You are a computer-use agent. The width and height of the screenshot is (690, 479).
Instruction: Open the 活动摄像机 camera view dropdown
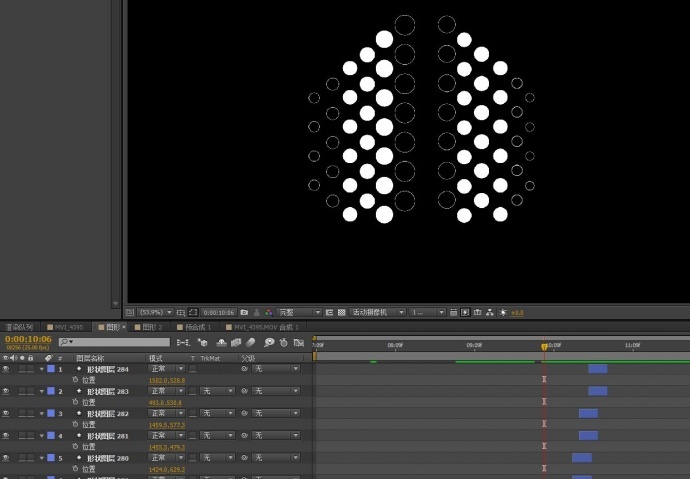click(378, 313)
